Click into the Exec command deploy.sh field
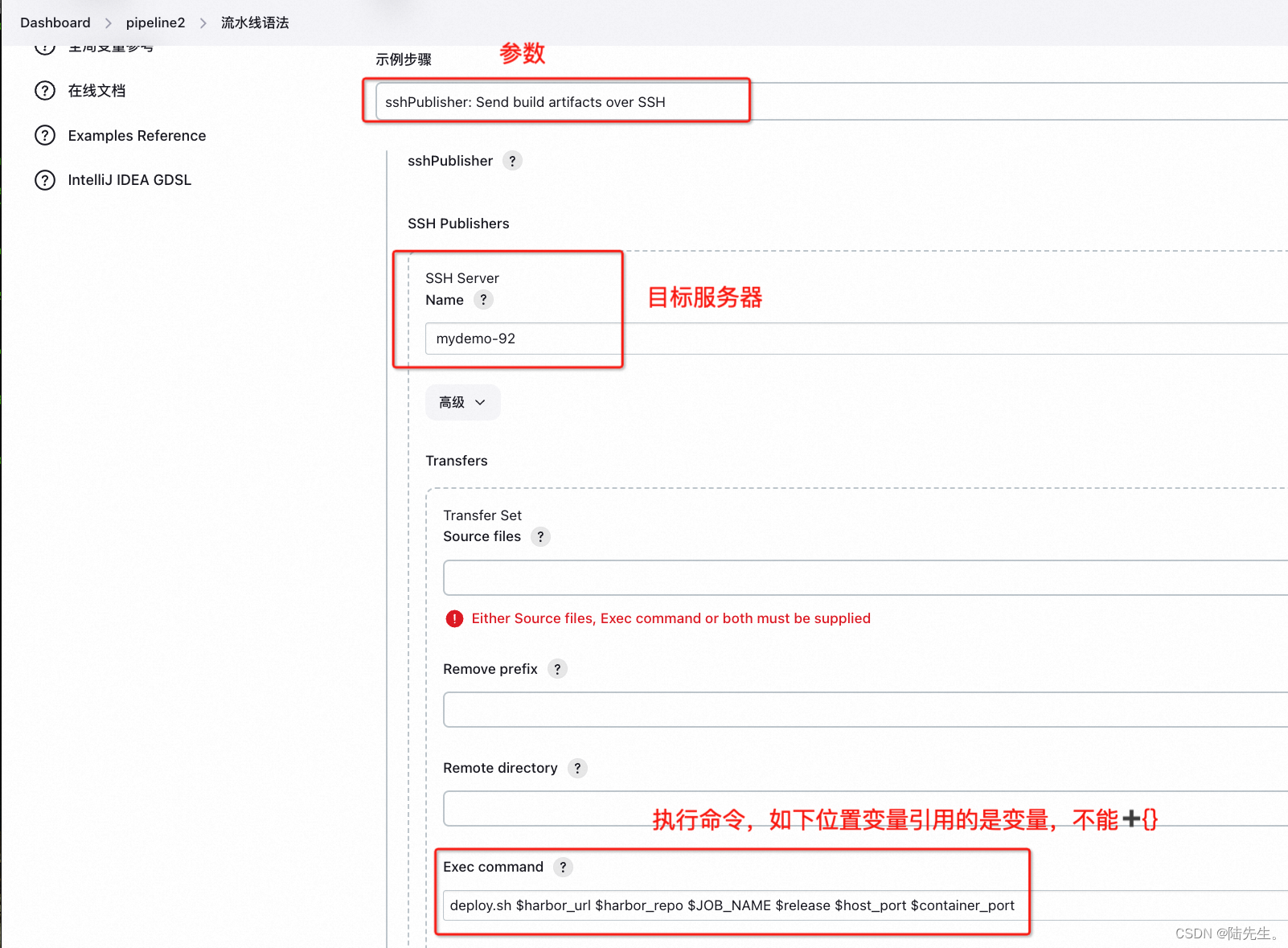1288x948 pixels. click(x=865, y=905)
